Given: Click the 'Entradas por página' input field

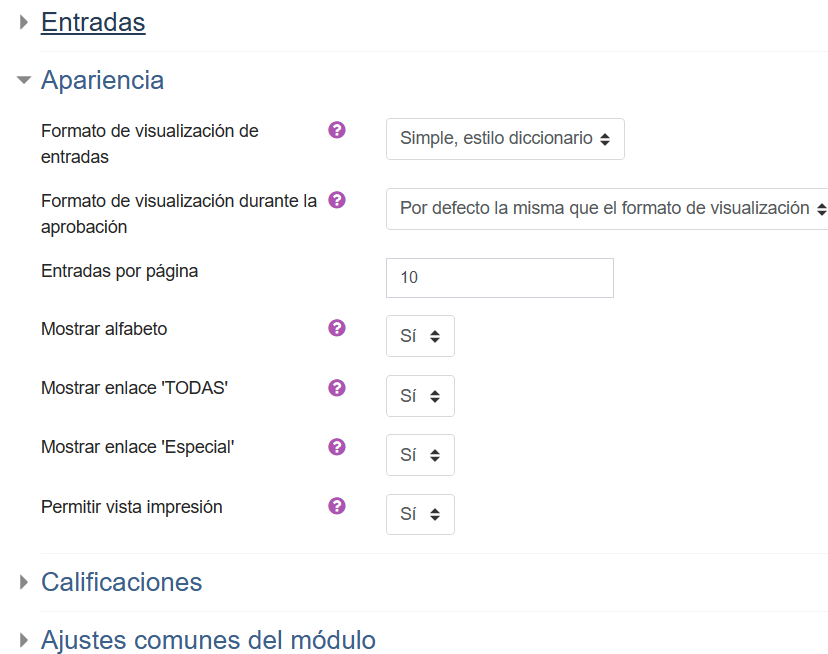Looking at the screenshot, I should pos(499,278).
